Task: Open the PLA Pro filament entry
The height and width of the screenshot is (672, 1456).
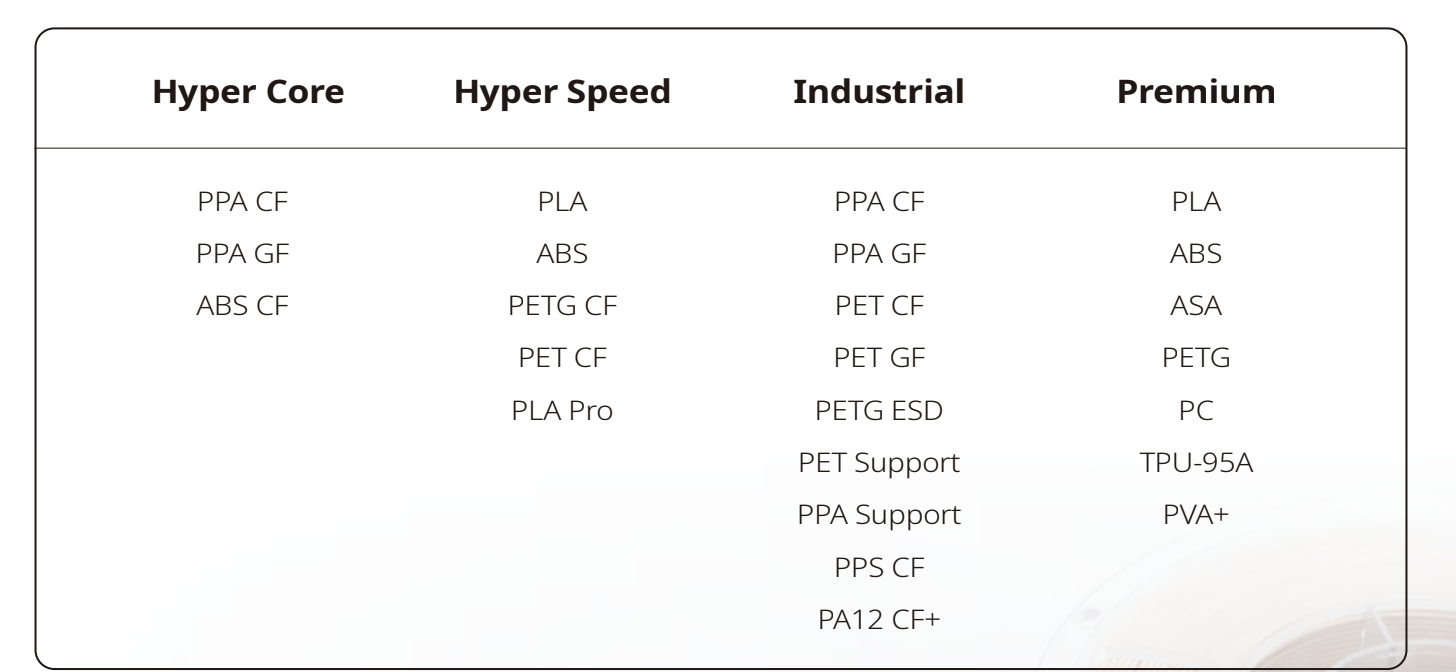Action: (x=562, y=410)
